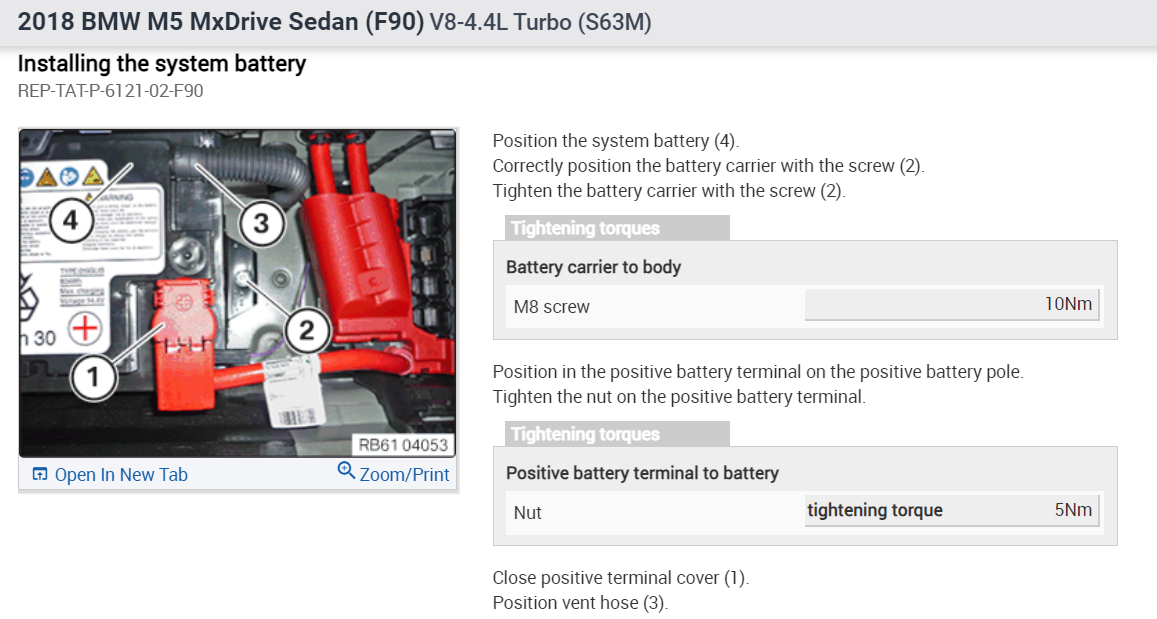Screen dimensions: 1157x619
Task: Click the Open In New Tab icon
Action: point(40,474)
